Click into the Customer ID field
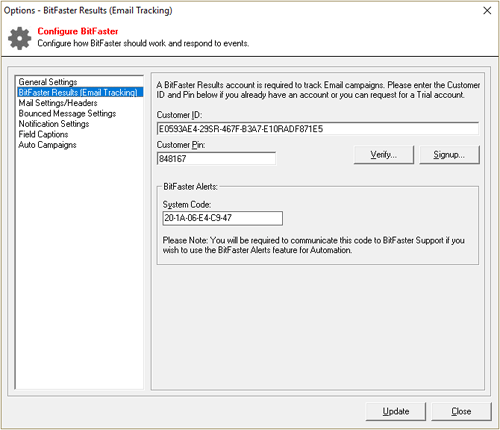Image resolution: width=500 pixels, height=430 pixels. [318, 129]
